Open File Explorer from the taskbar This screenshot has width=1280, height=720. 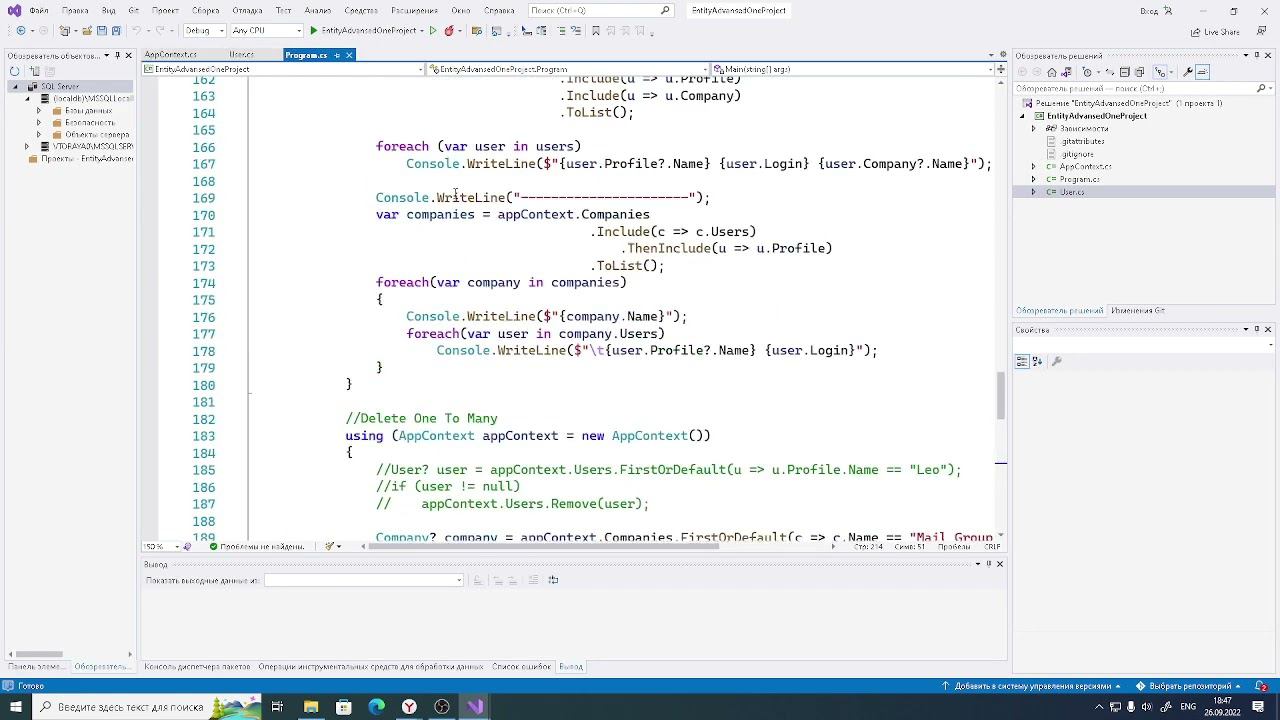pos(311,707)
